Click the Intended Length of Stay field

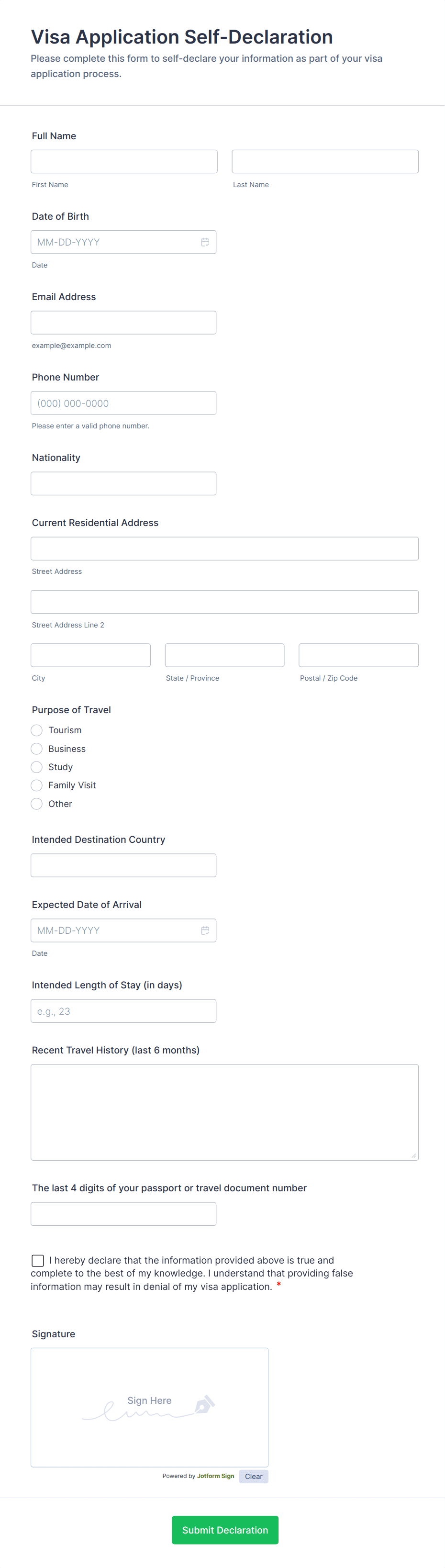(x=123, y=1011)
